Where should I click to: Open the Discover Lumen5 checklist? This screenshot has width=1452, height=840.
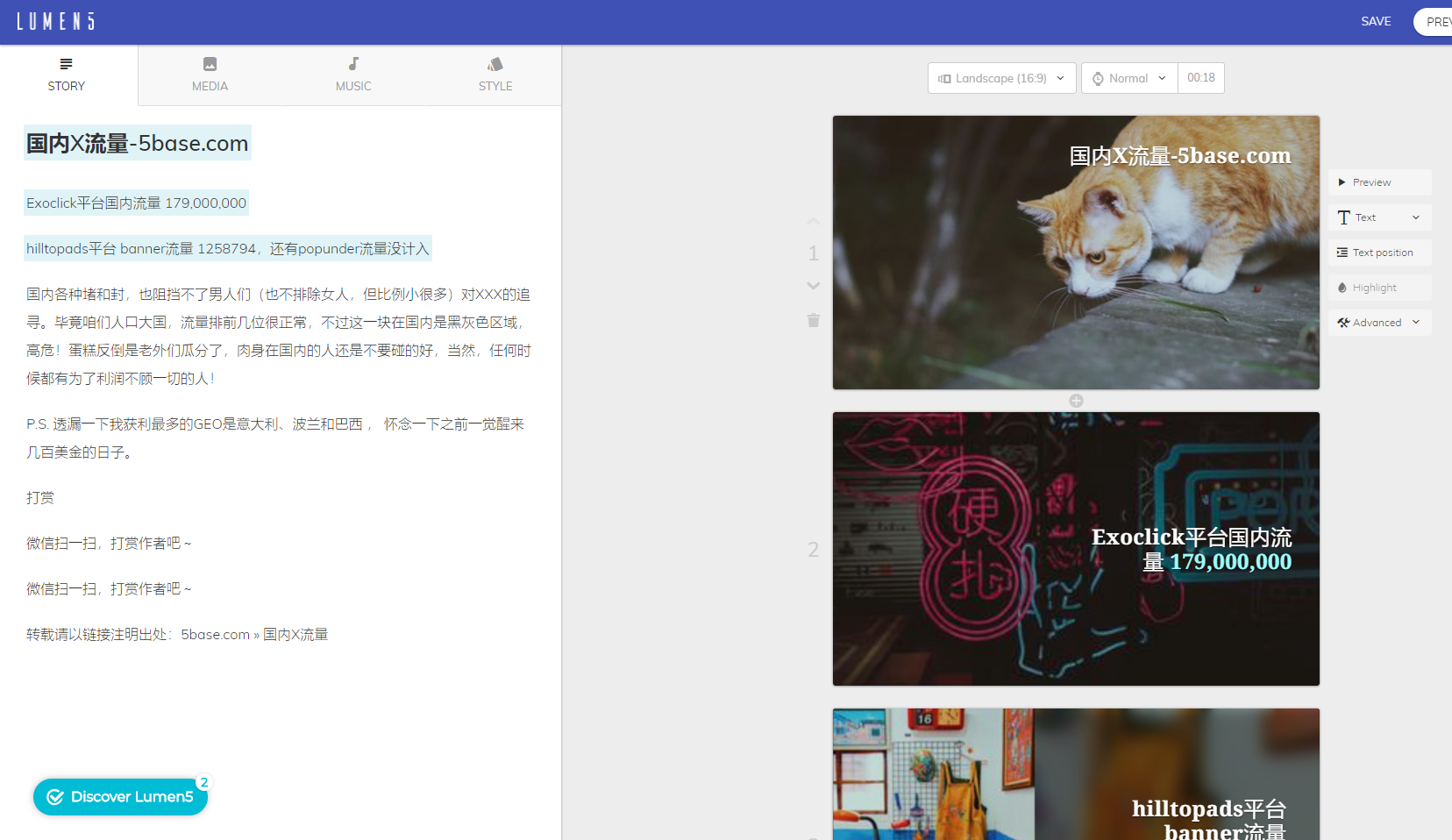[121, 797]
